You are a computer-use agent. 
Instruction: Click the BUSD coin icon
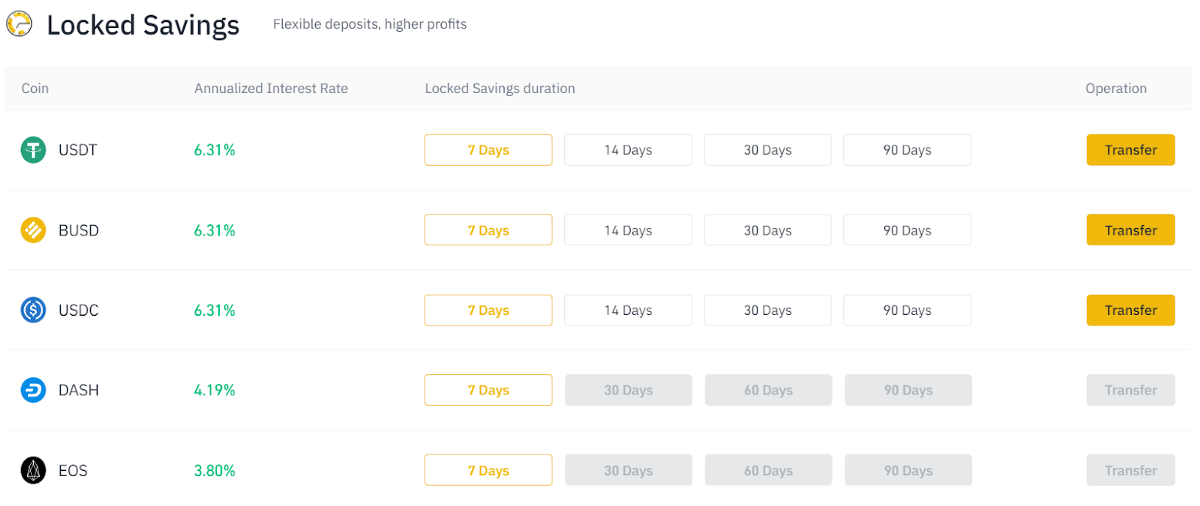click(x=34, y=230)
